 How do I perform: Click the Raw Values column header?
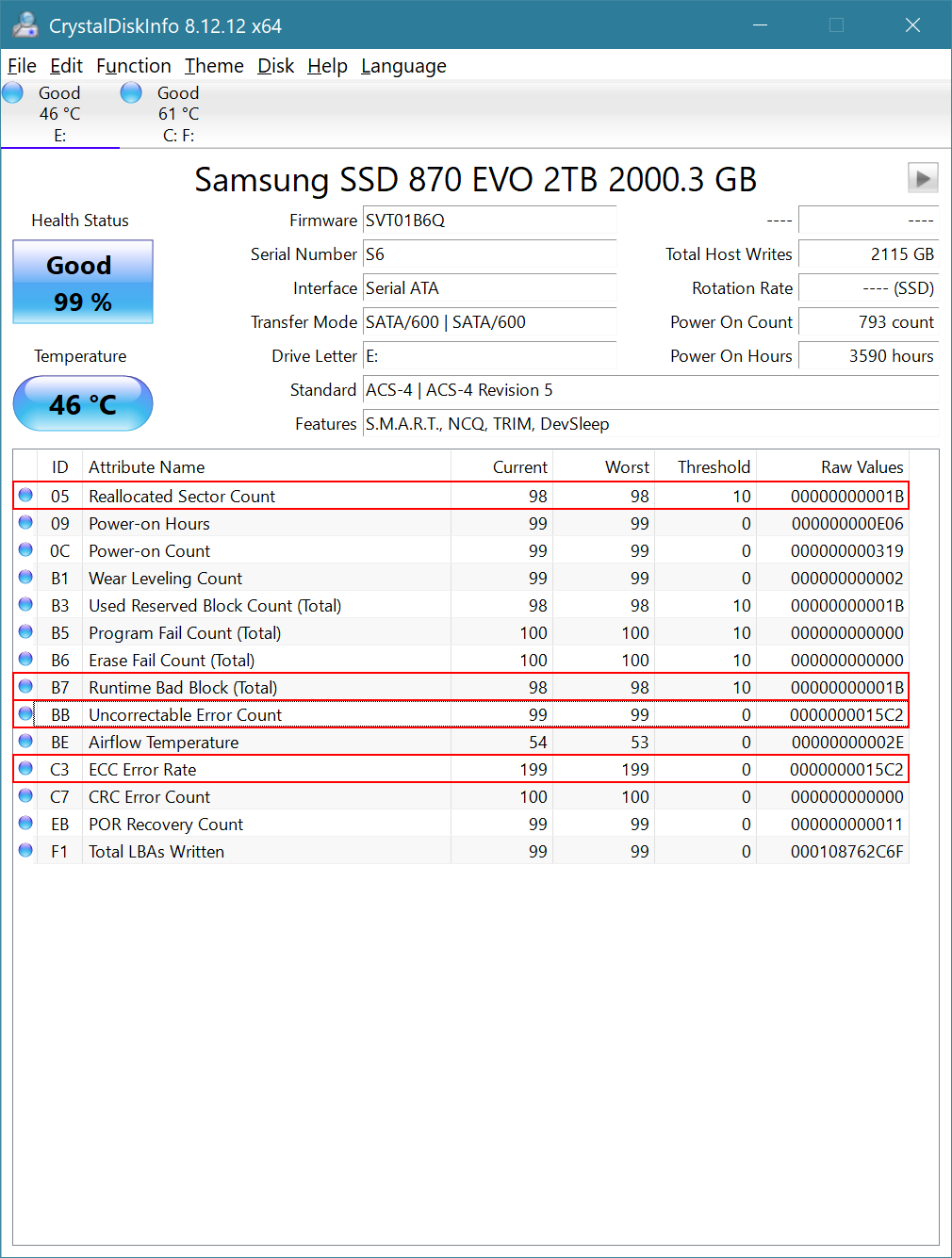[861, 467]
